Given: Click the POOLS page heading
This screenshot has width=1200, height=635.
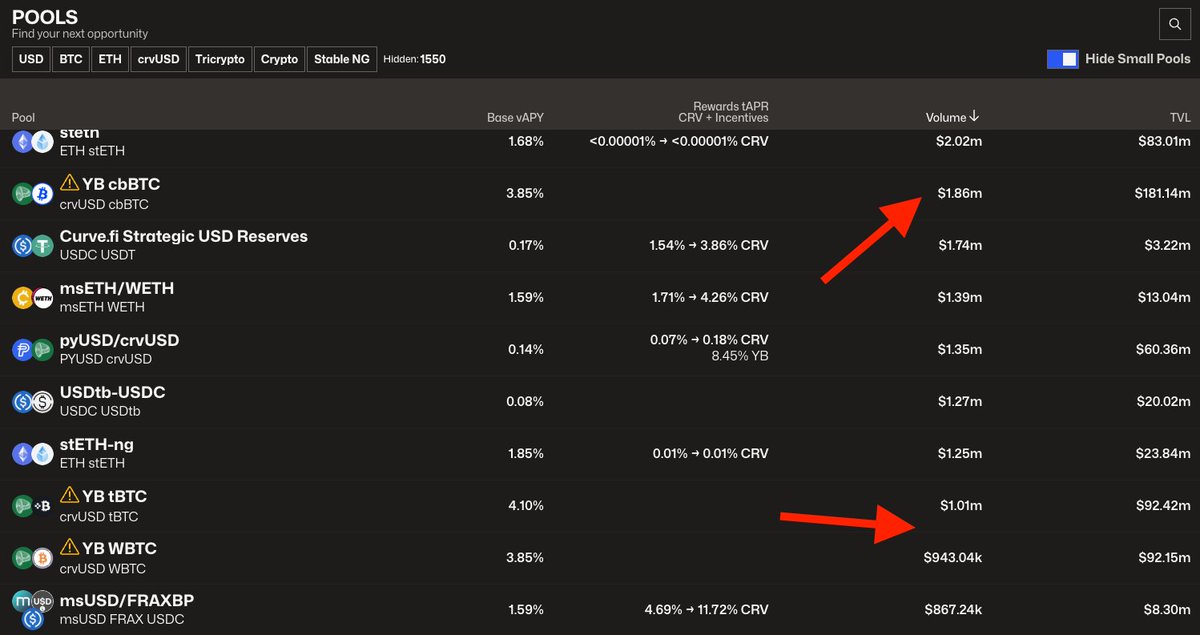Looking at the screenshot, I should (x=45, y=17).
